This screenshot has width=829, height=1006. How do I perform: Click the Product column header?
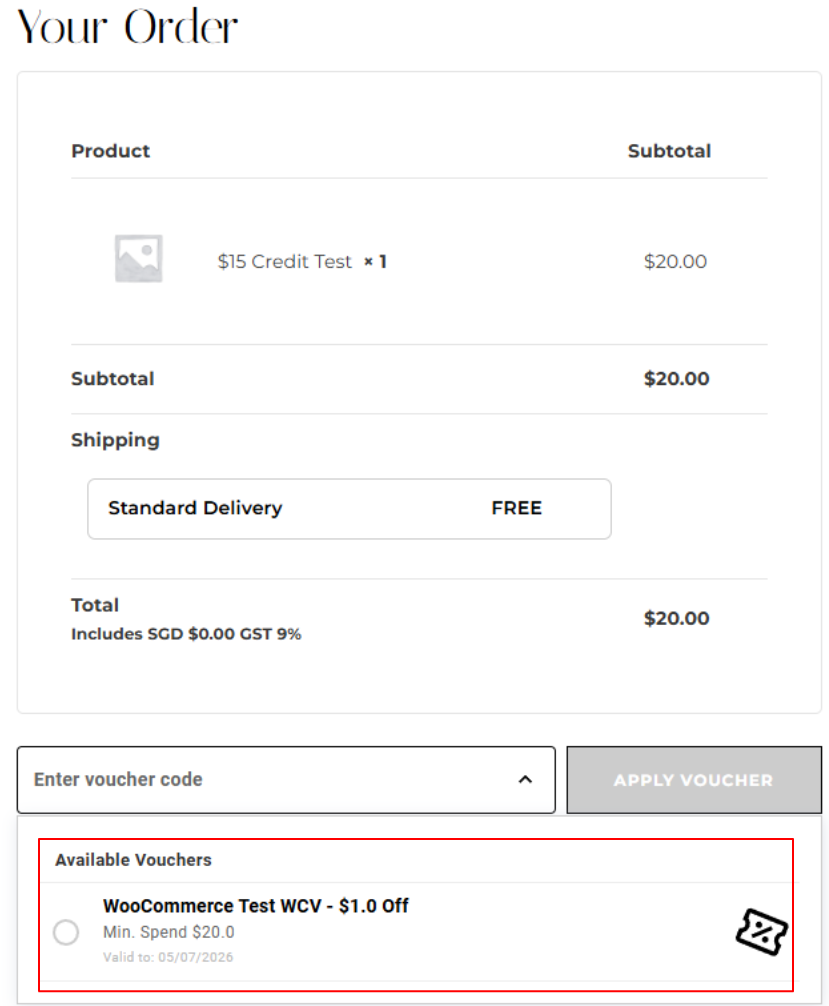click(x=110, y=151)
